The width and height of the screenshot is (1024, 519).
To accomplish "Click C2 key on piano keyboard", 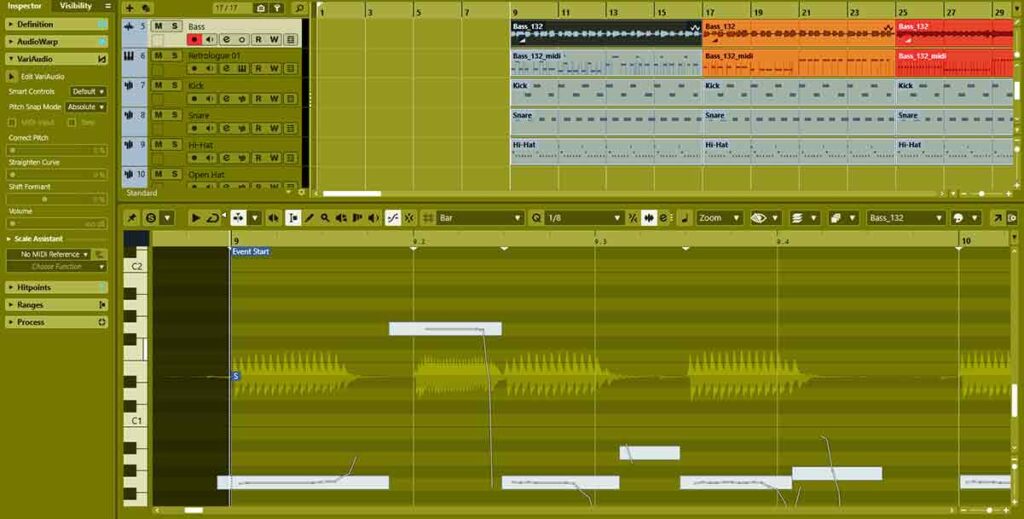I will click(136, 267).
